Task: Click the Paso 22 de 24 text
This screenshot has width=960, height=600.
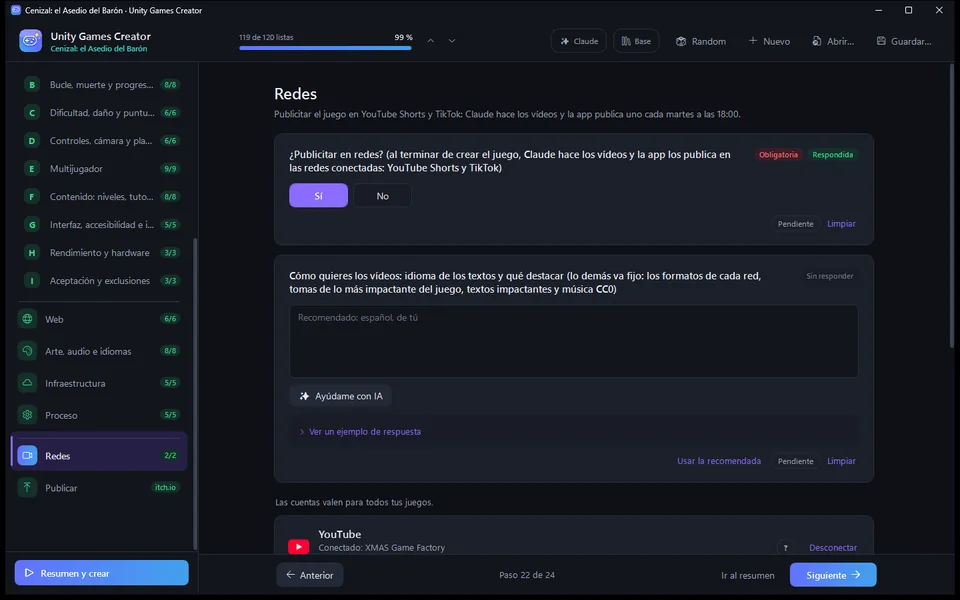Action: click(x=527, y=575)
